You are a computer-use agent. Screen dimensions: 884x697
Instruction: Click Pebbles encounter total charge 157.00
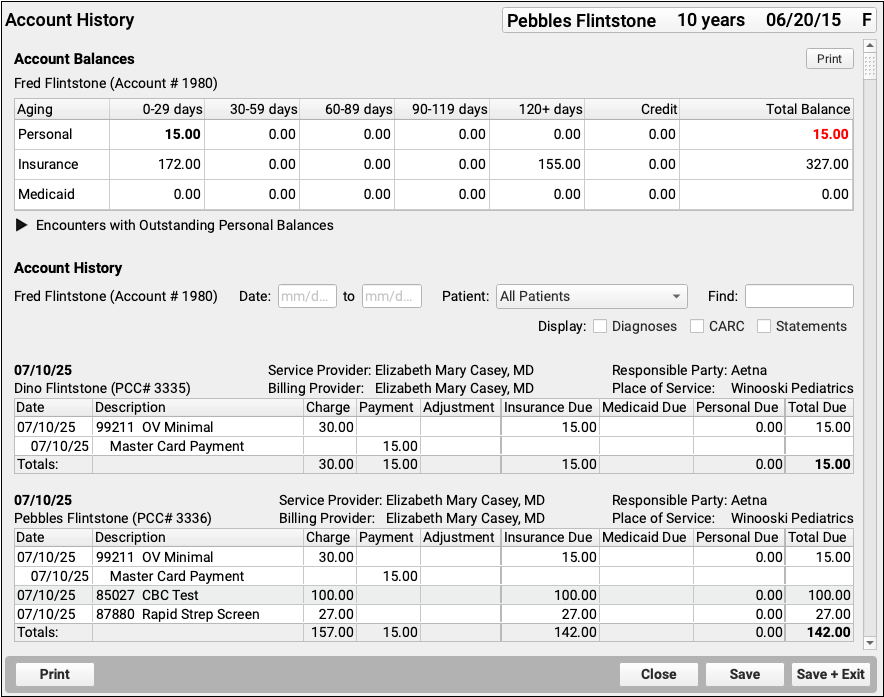click(332, 633)
